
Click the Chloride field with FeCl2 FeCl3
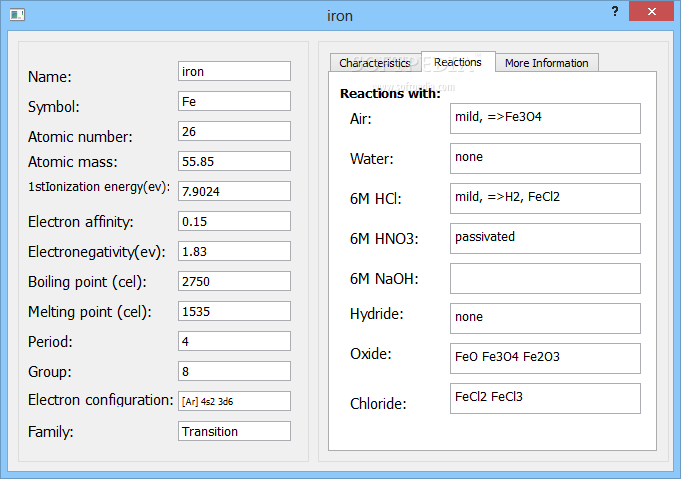coord(545,398)
